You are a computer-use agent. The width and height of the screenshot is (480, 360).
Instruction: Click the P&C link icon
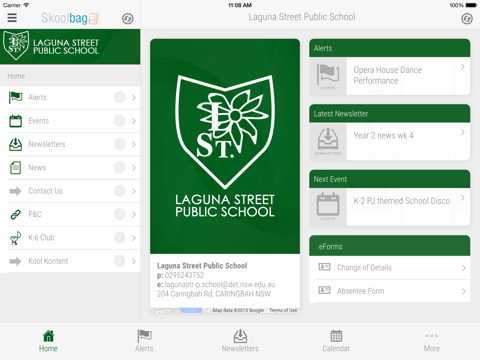click(15, 214)
